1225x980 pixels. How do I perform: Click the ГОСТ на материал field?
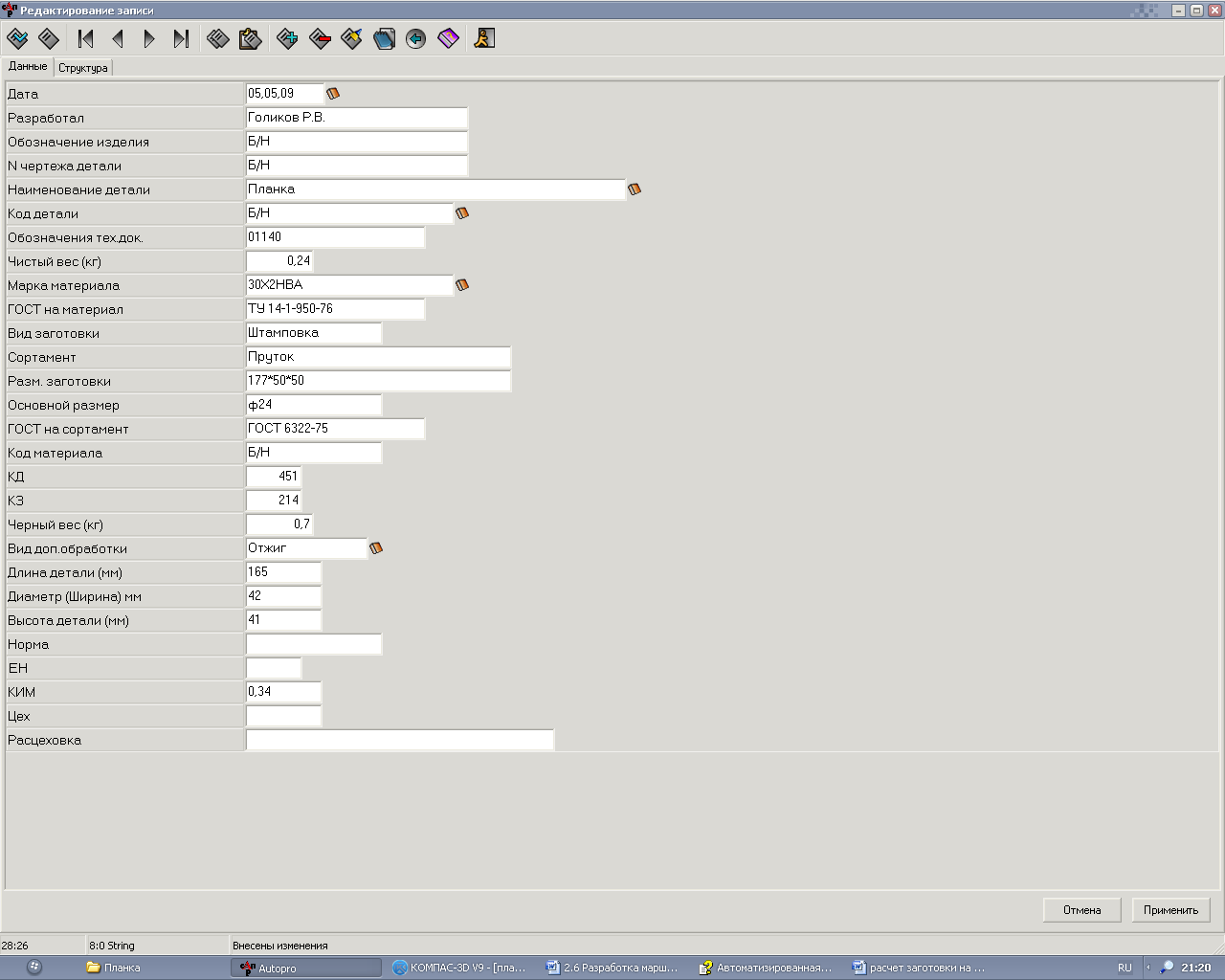[x=335, y=309]
